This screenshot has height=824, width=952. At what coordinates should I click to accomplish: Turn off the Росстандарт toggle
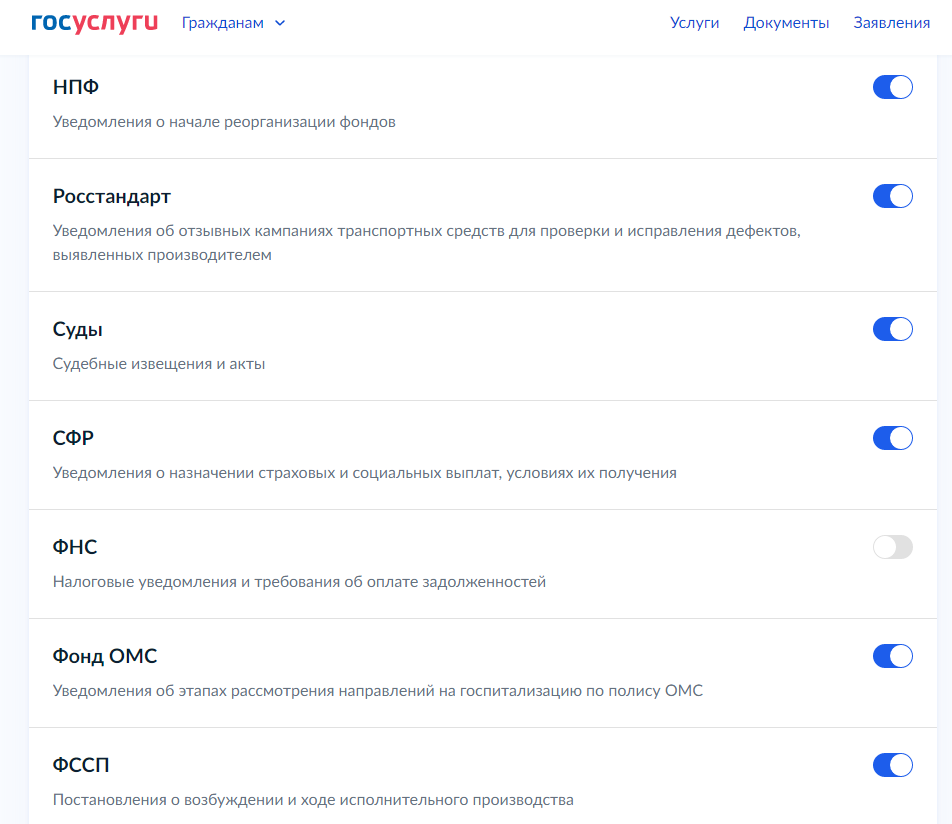[x=892, y=196]
